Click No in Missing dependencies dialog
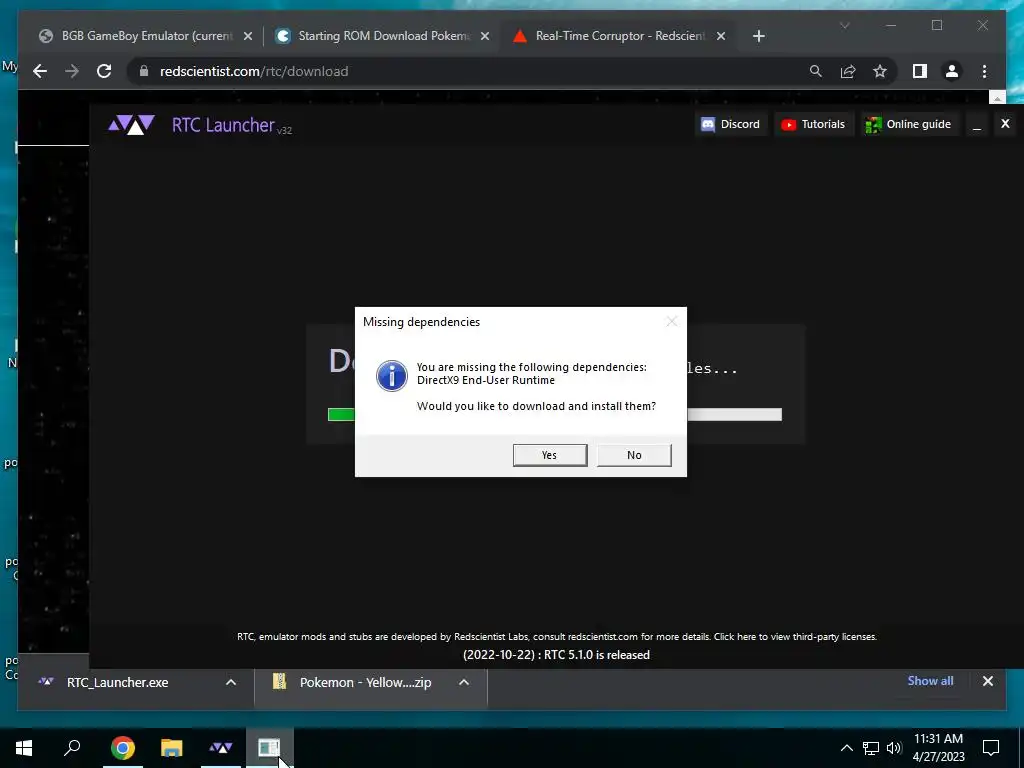The image size is (1024, 768). point(634,455)
